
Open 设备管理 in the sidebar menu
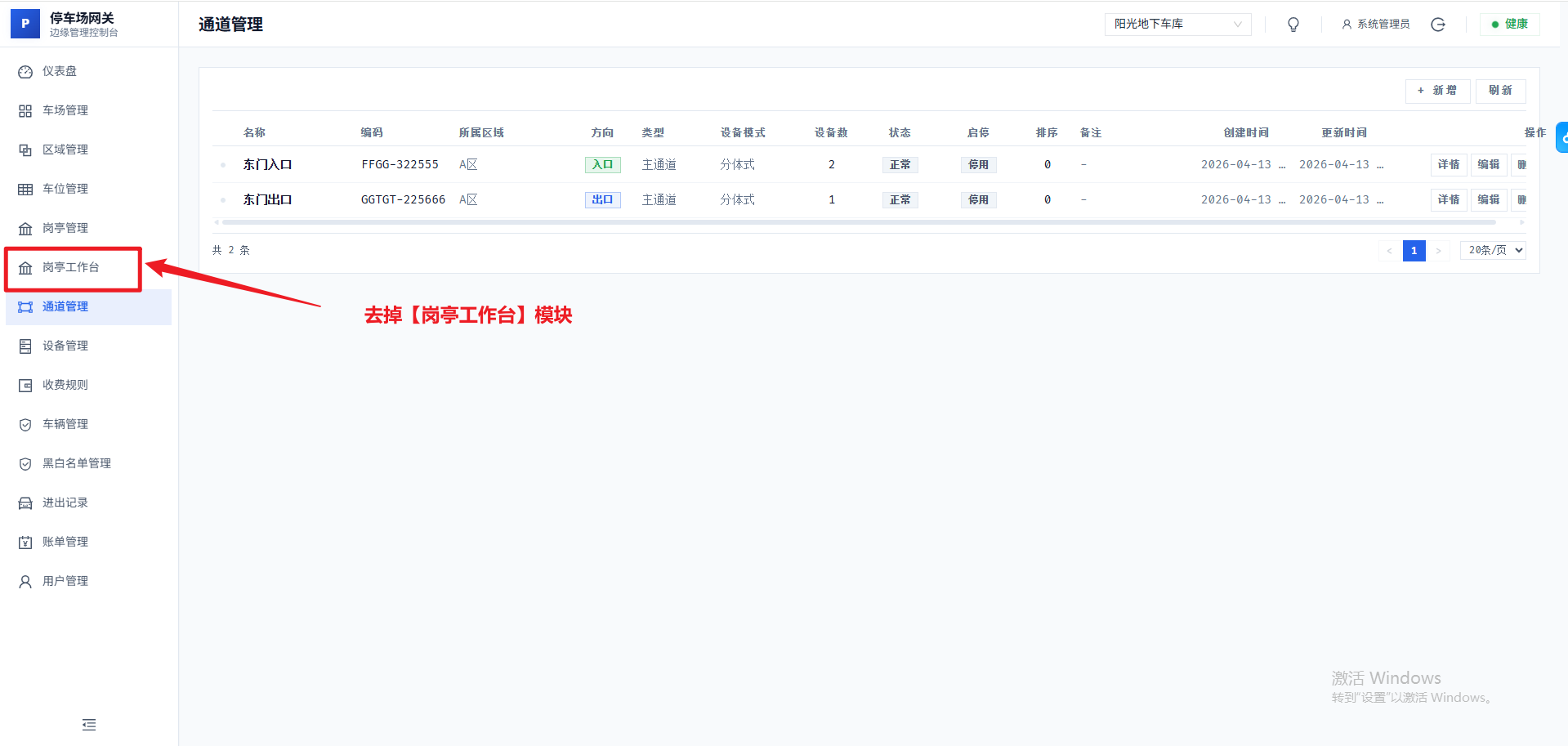point(65,346)
